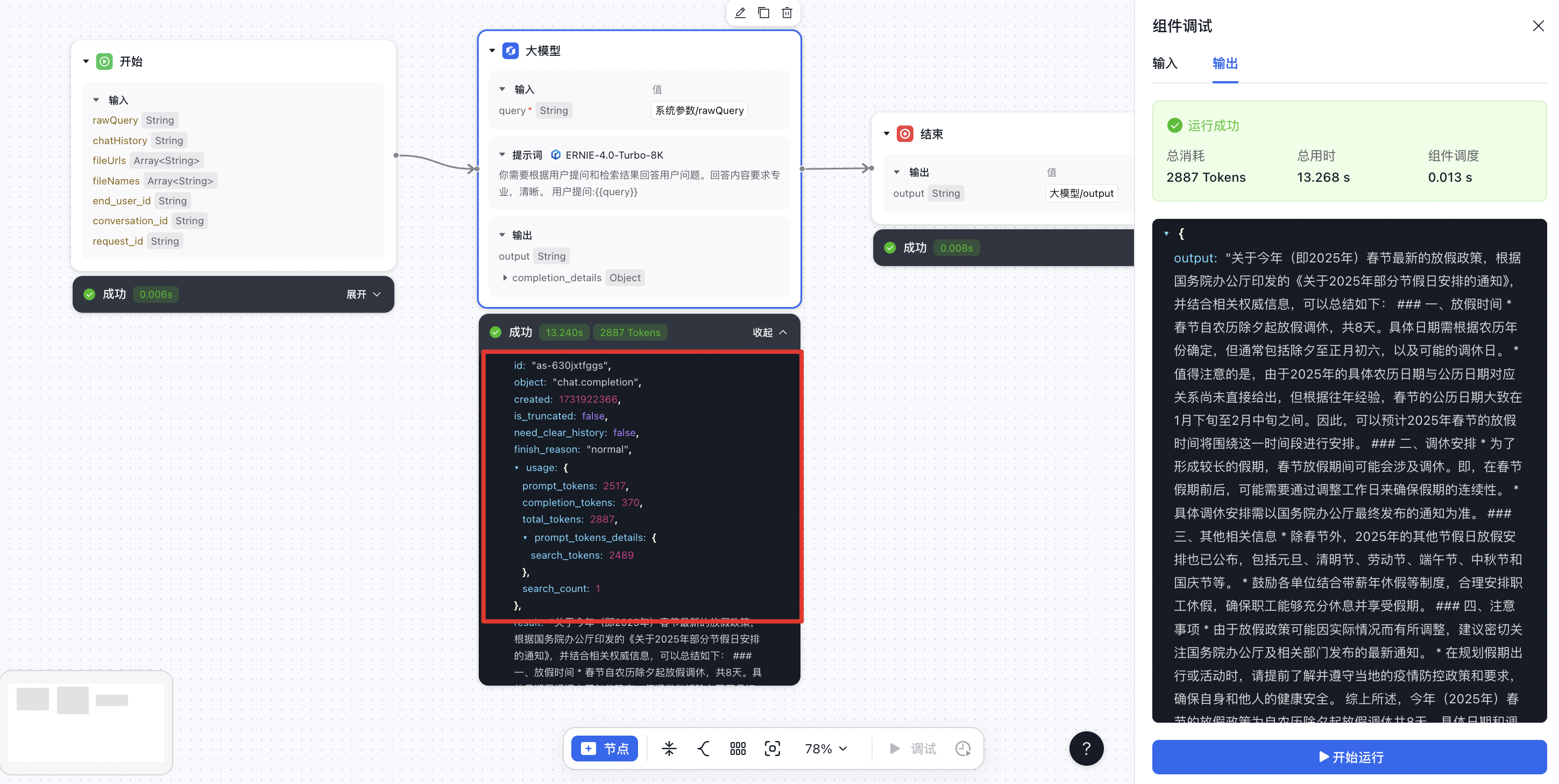The image size is (1559, 784).
Task: Click the green 开始 node icon
Action: [104, 62]
